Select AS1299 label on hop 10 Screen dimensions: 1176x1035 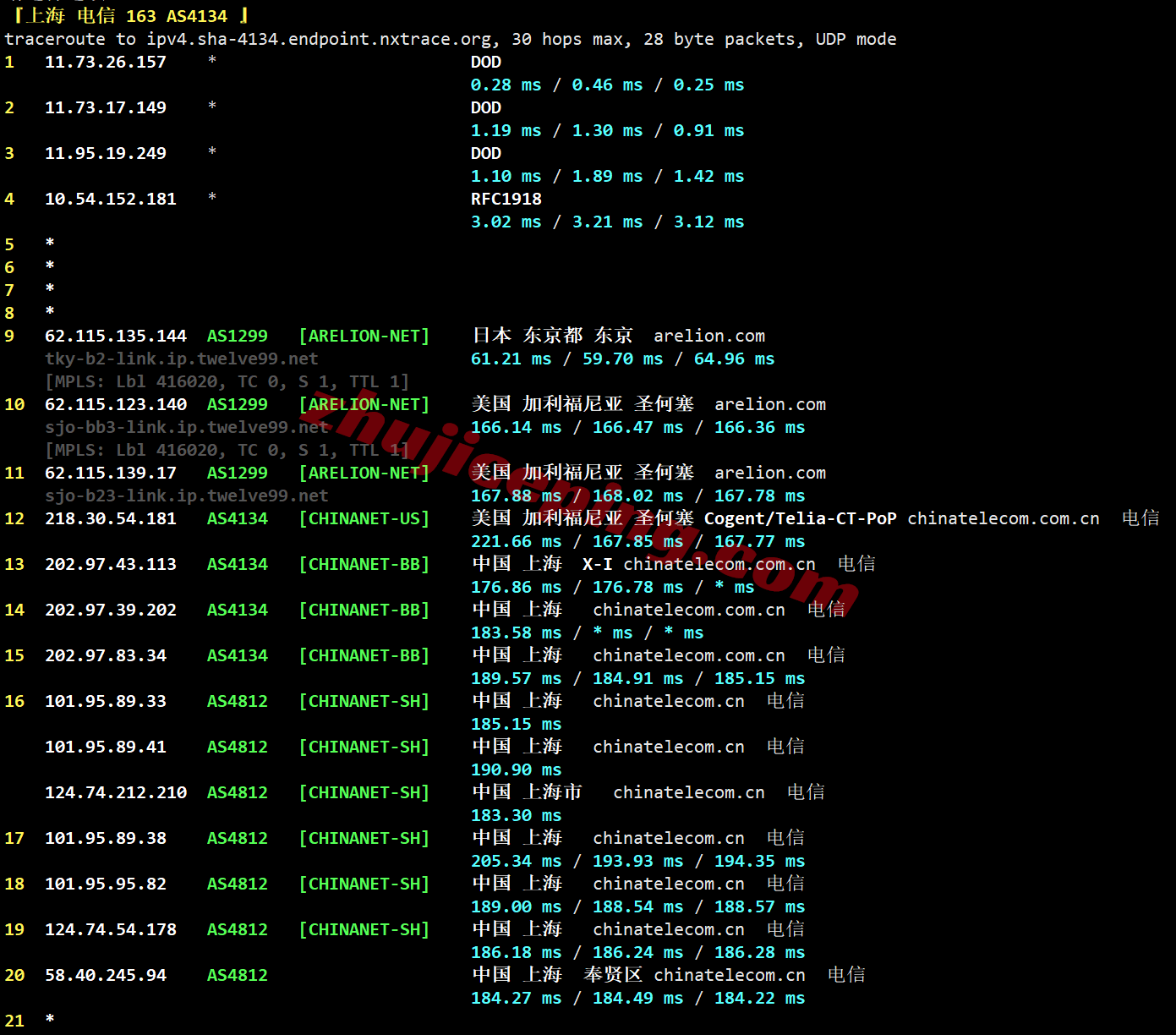238,404
